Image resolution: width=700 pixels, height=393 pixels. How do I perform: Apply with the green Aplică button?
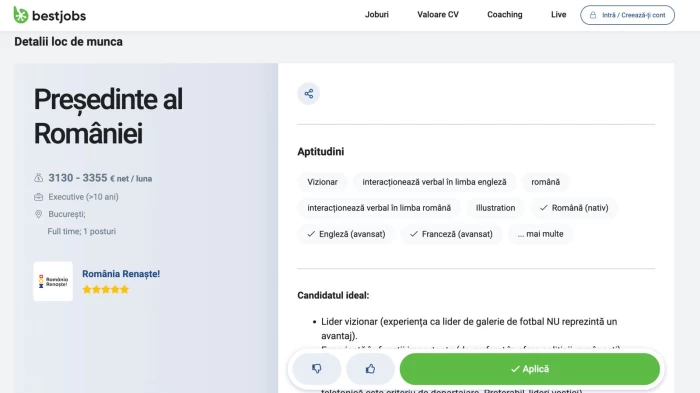point(529,369)
